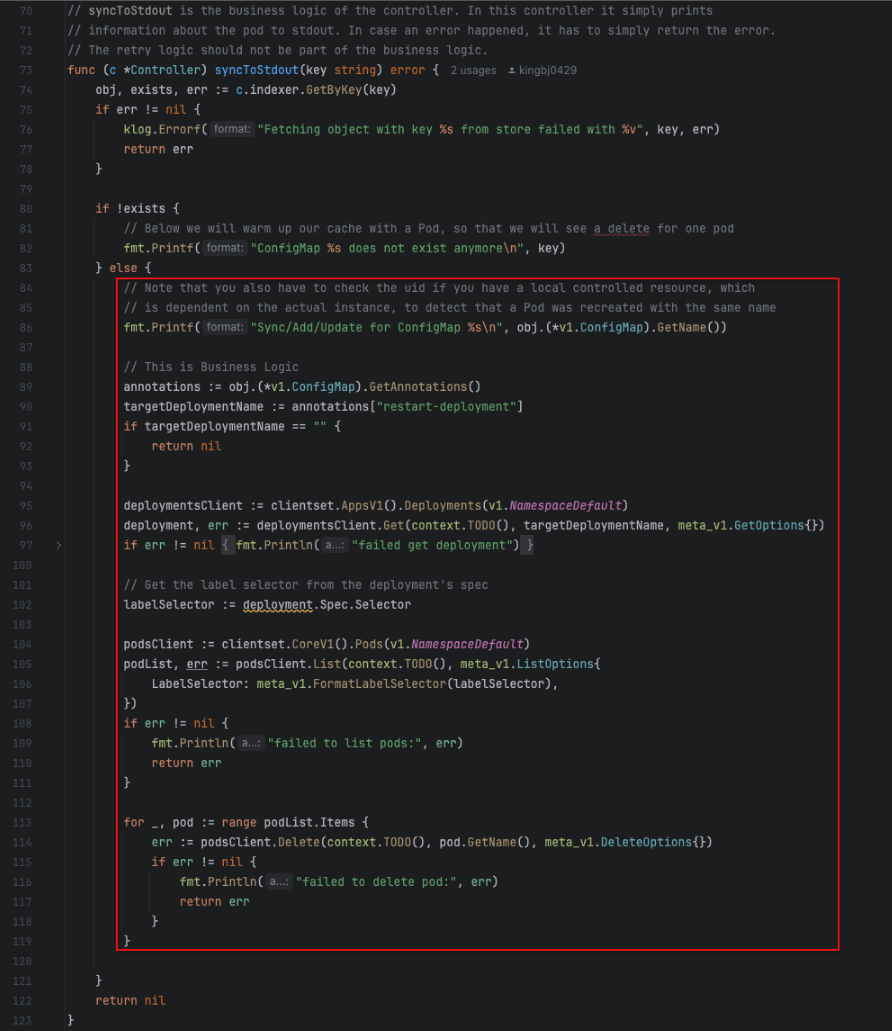The width and height of the screenshot is (892, 1031).
Task: Click 'GetByKey' method call on line 74
Action: tap(334, 90)
